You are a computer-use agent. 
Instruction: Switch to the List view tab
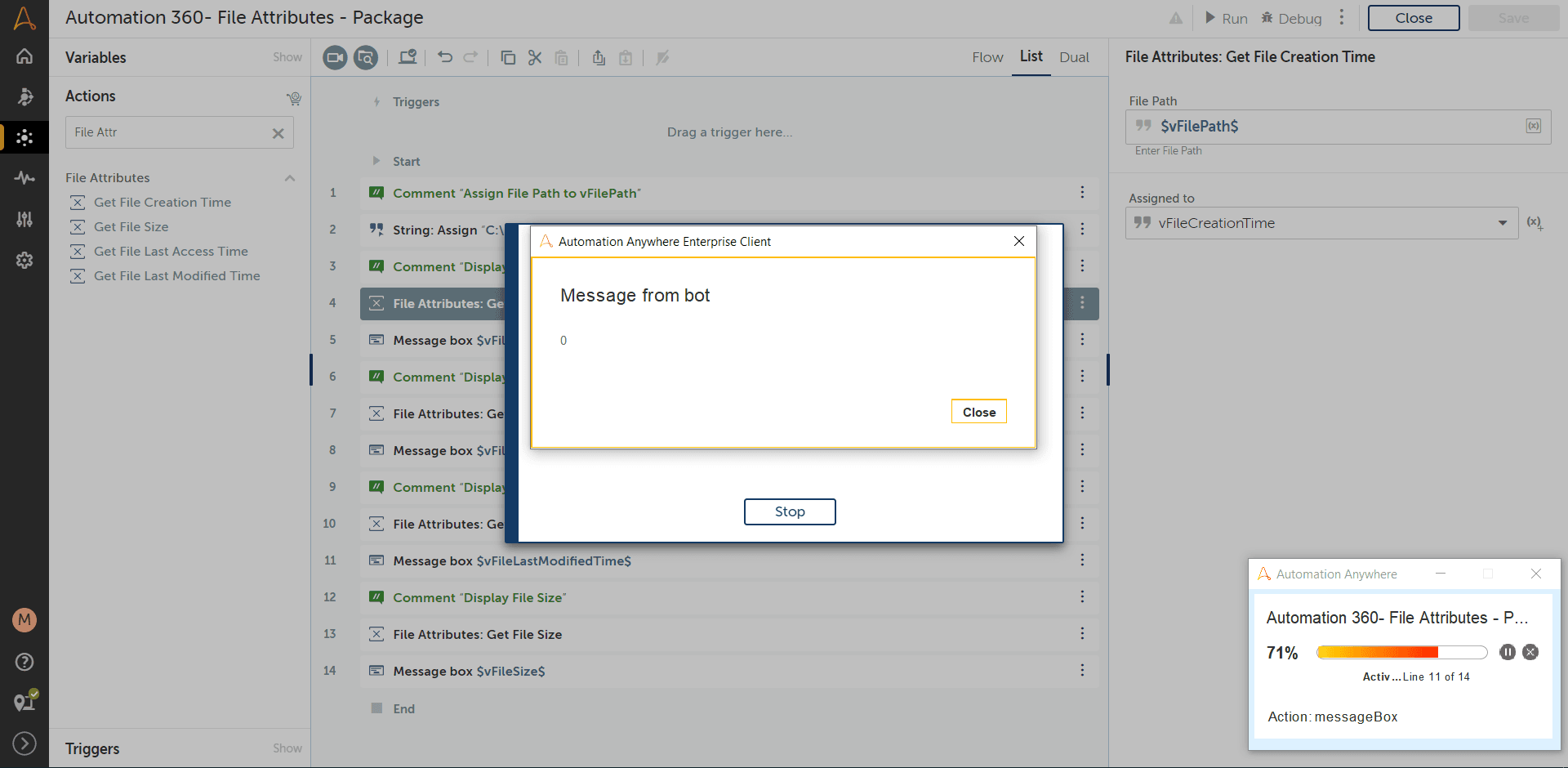(x=1031, y=56)
